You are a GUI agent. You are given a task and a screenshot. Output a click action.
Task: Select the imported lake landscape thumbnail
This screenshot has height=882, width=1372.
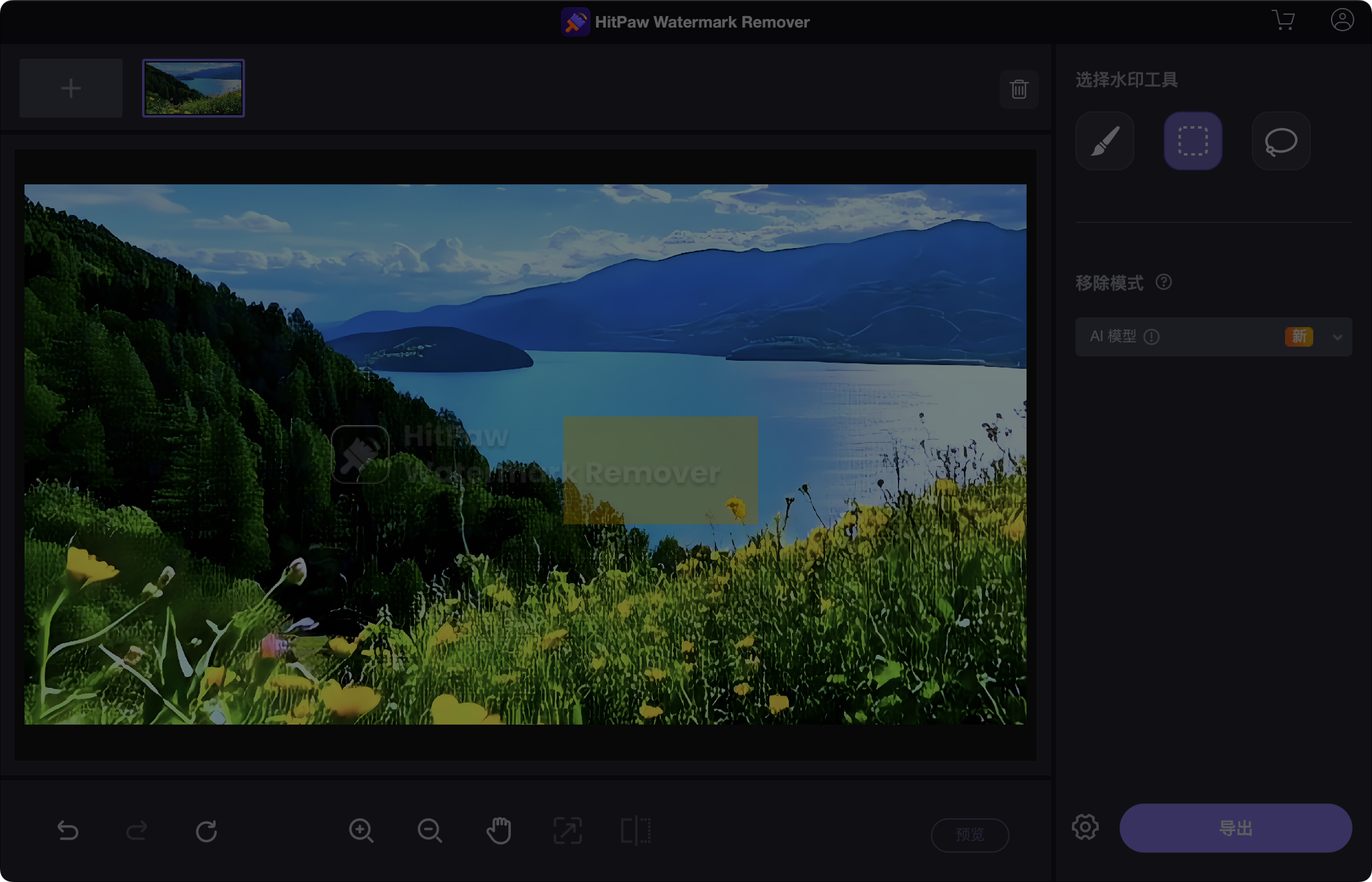193,87
